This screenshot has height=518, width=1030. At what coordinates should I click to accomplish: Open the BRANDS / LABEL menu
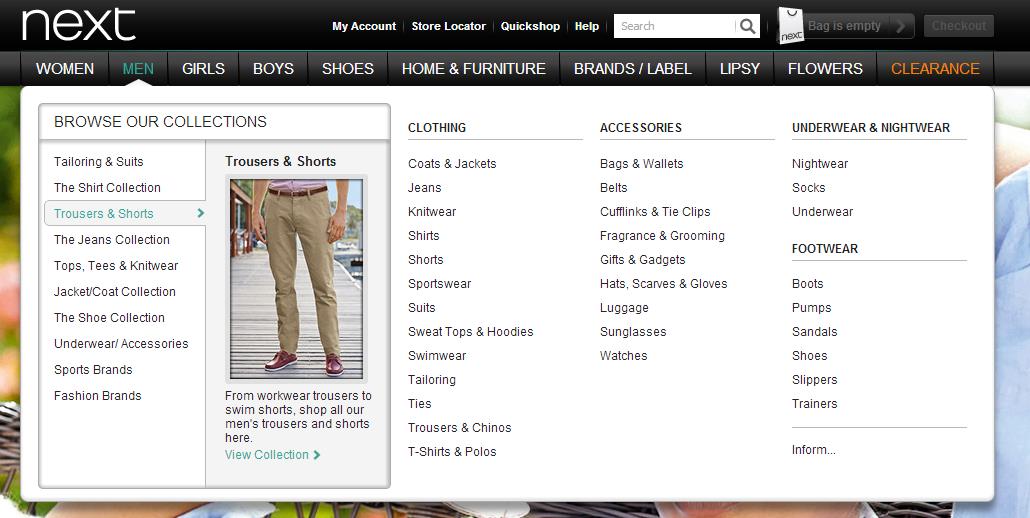tap(633, 68)
